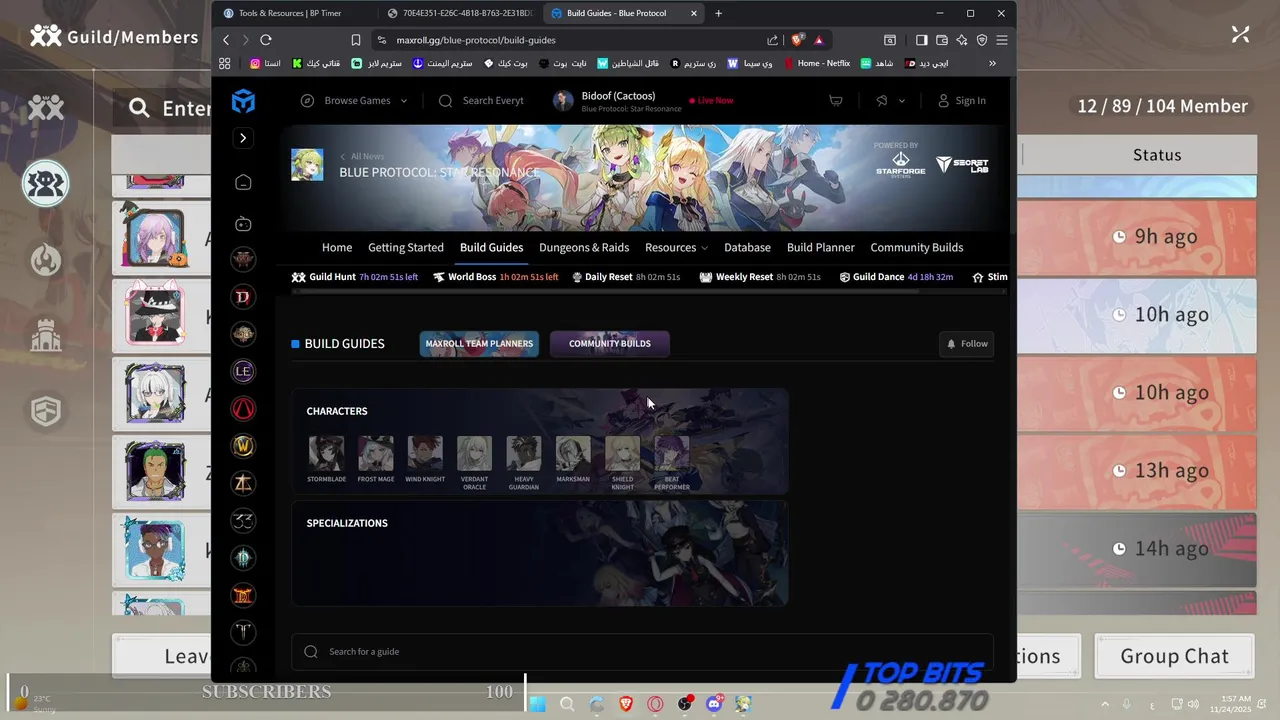
Task: Select the Diablo red D sidebar icon
Action: (x=243, y=297)
